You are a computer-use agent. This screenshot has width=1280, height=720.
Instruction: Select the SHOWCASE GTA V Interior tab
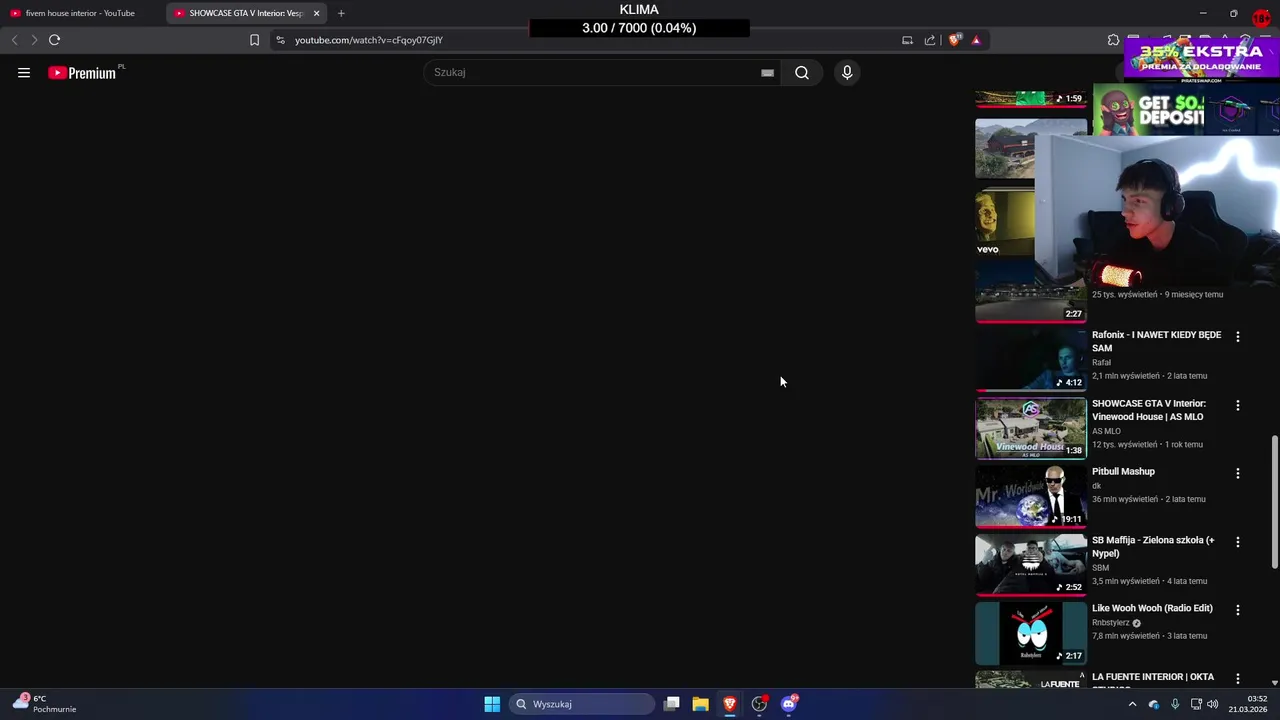click(x=245, y=13)
